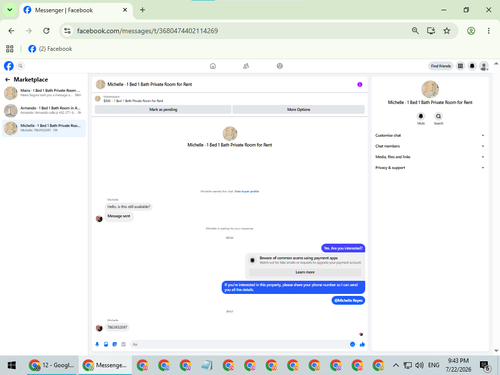
Task: Click the install app icon in address bar
Action: [431, 31]
